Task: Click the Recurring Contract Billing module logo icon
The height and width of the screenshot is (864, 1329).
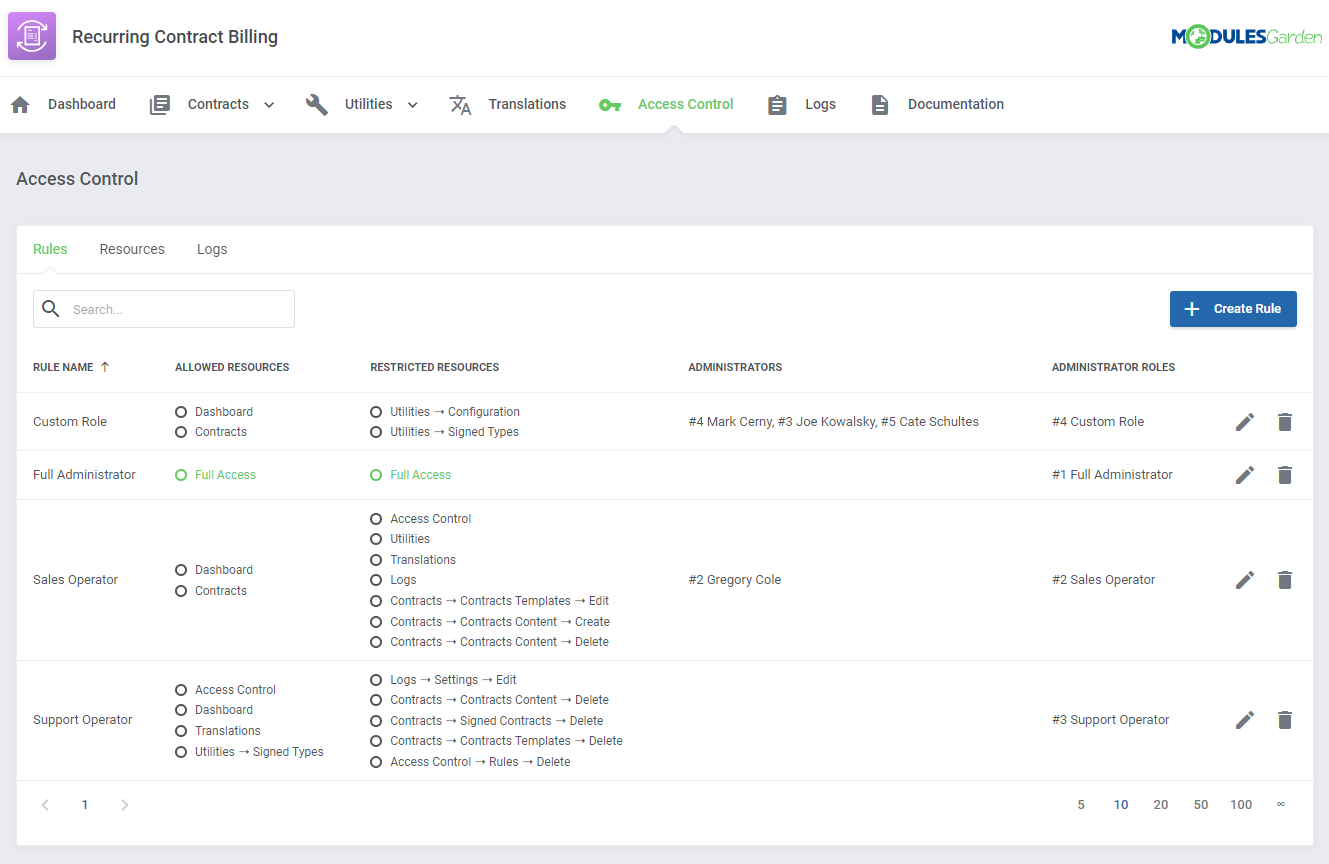Action: pos(32,37)
